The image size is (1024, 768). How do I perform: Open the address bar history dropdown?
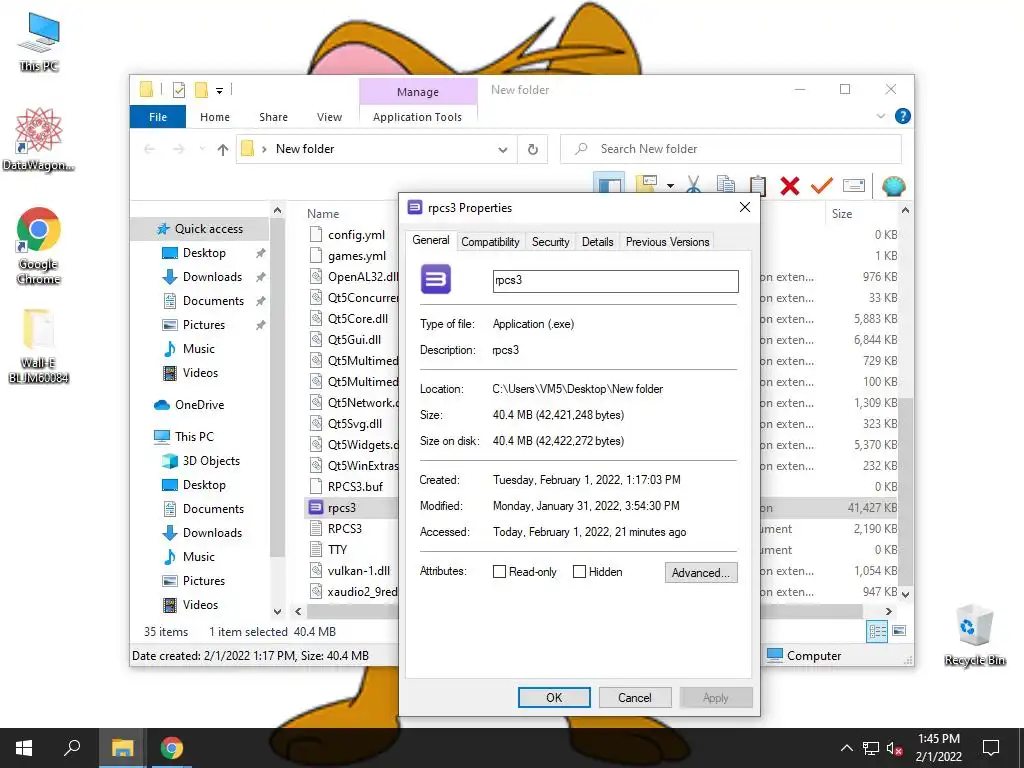pyautogui.click(x=503, y=150)
